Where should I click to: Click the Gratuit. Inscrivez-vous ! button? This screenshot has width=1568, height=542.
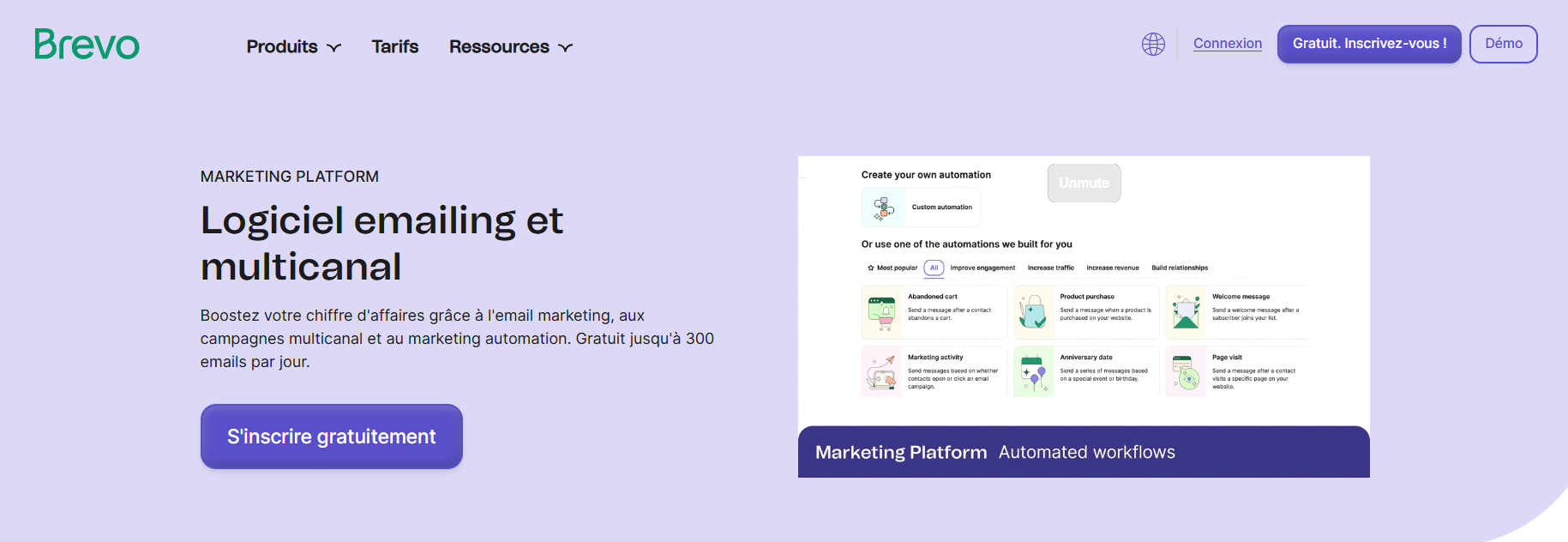(x=1369, y=44)
